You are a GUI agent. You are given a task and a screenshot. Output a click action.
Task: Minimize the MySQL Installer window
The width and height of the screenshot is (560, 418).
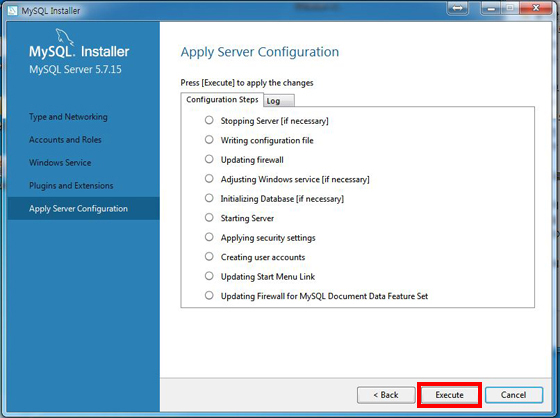coord(491,8)
